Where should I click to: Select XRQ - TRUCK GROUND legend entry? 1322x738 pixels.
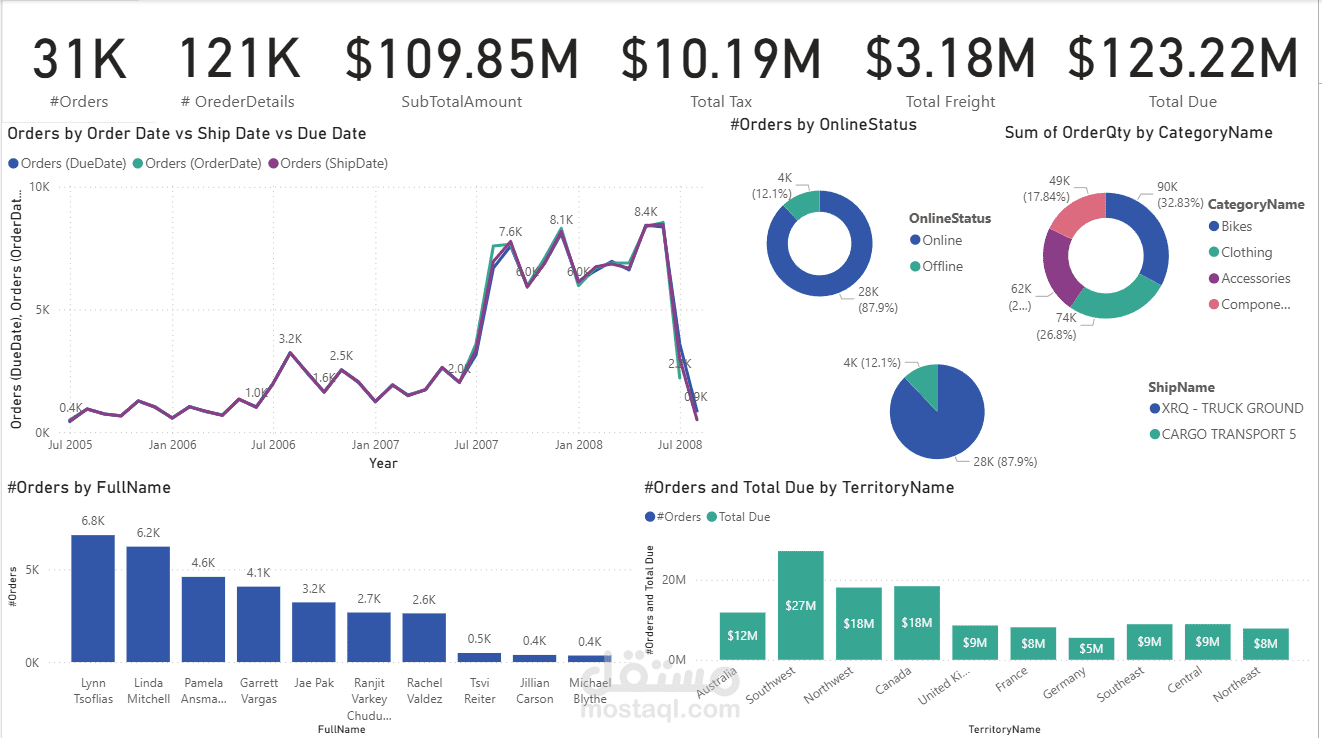1226,408
